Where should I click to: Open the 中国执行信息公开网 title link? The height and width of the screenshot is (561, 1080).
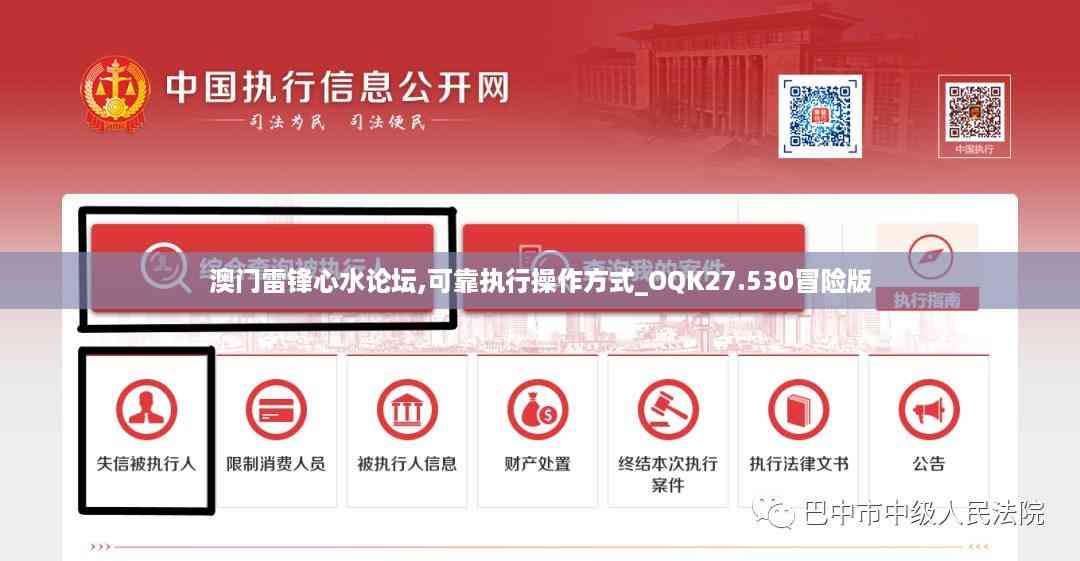click(337, 88)
